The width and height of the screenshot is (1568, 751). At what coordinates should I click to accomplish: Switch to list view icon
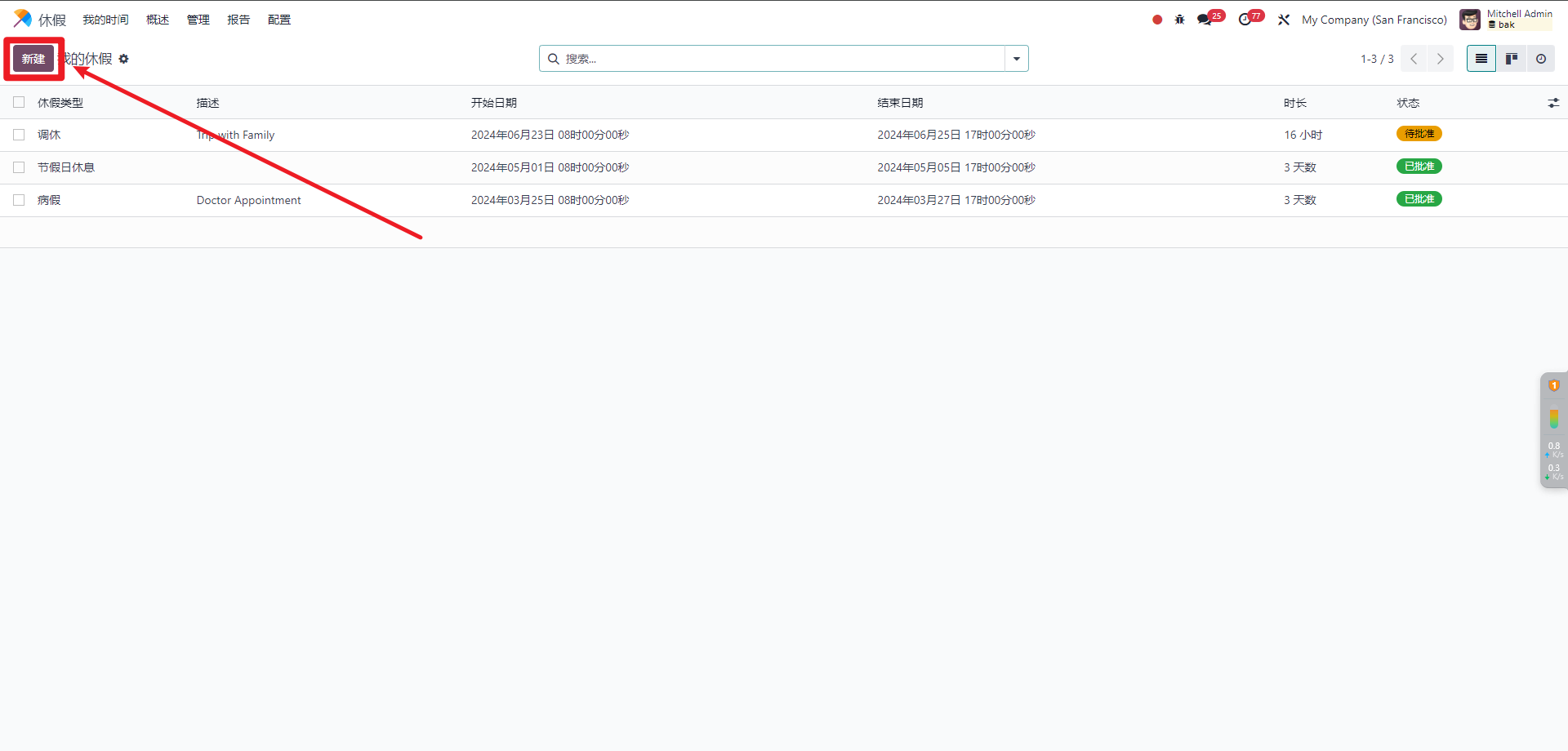tap(1481, 59)
